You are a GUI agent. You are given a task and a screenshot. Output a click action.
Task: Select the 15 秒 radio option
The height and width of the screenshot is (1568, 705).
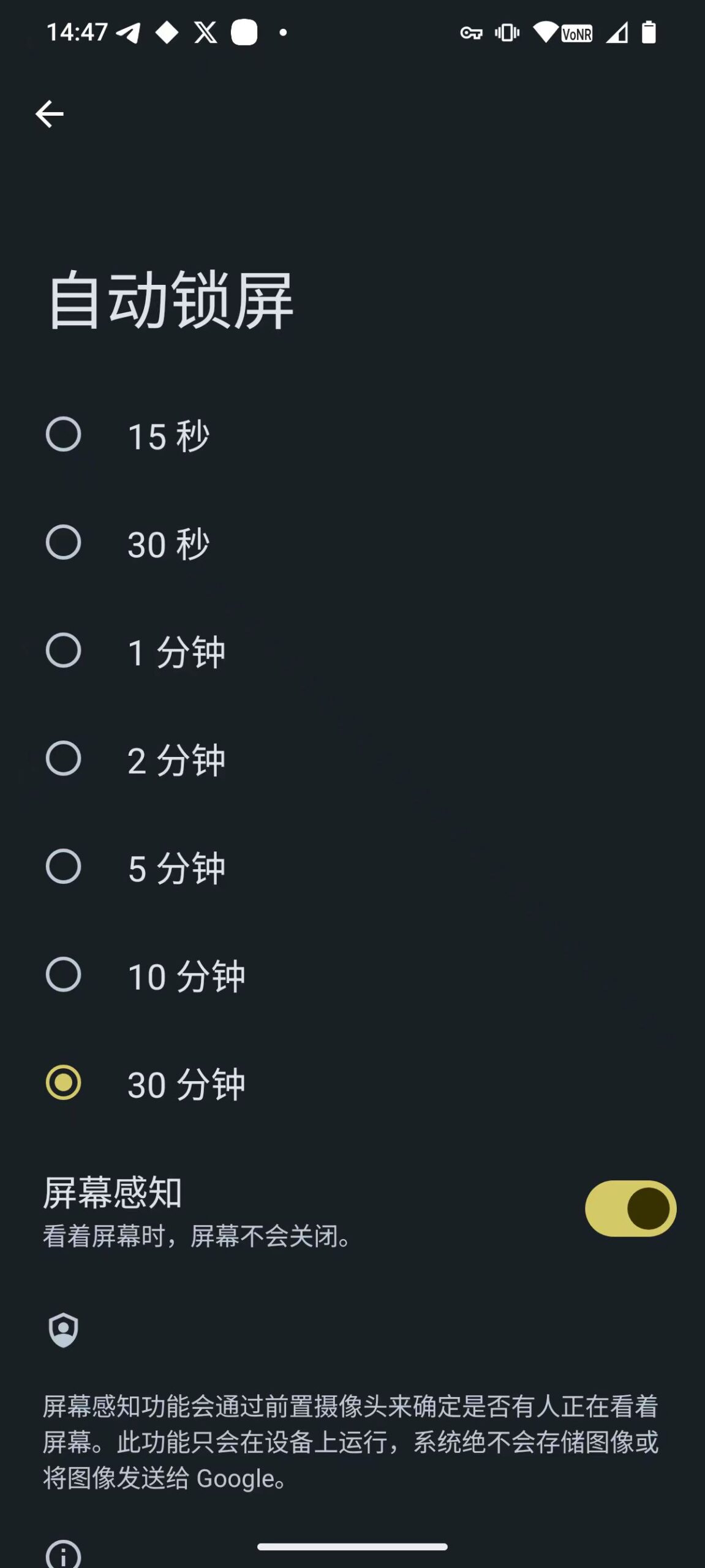(x=64, y=435)
